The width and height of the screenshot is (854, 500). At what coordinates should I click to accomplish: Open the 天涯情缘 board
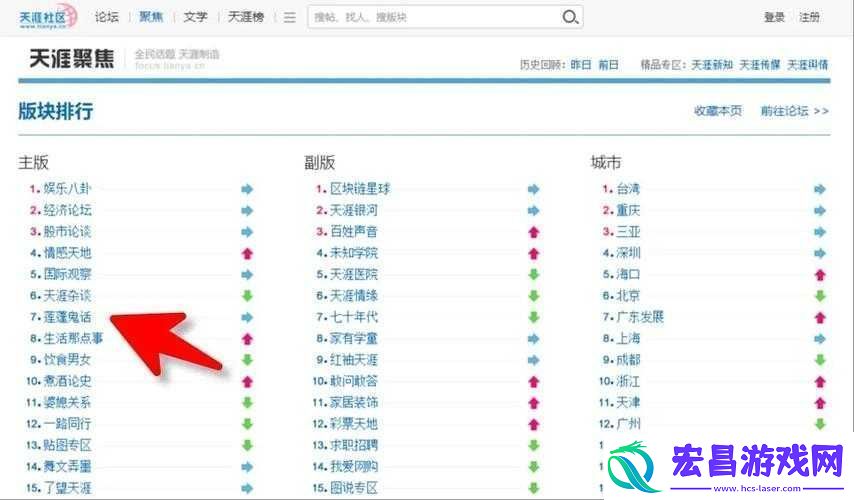point(354,296)
